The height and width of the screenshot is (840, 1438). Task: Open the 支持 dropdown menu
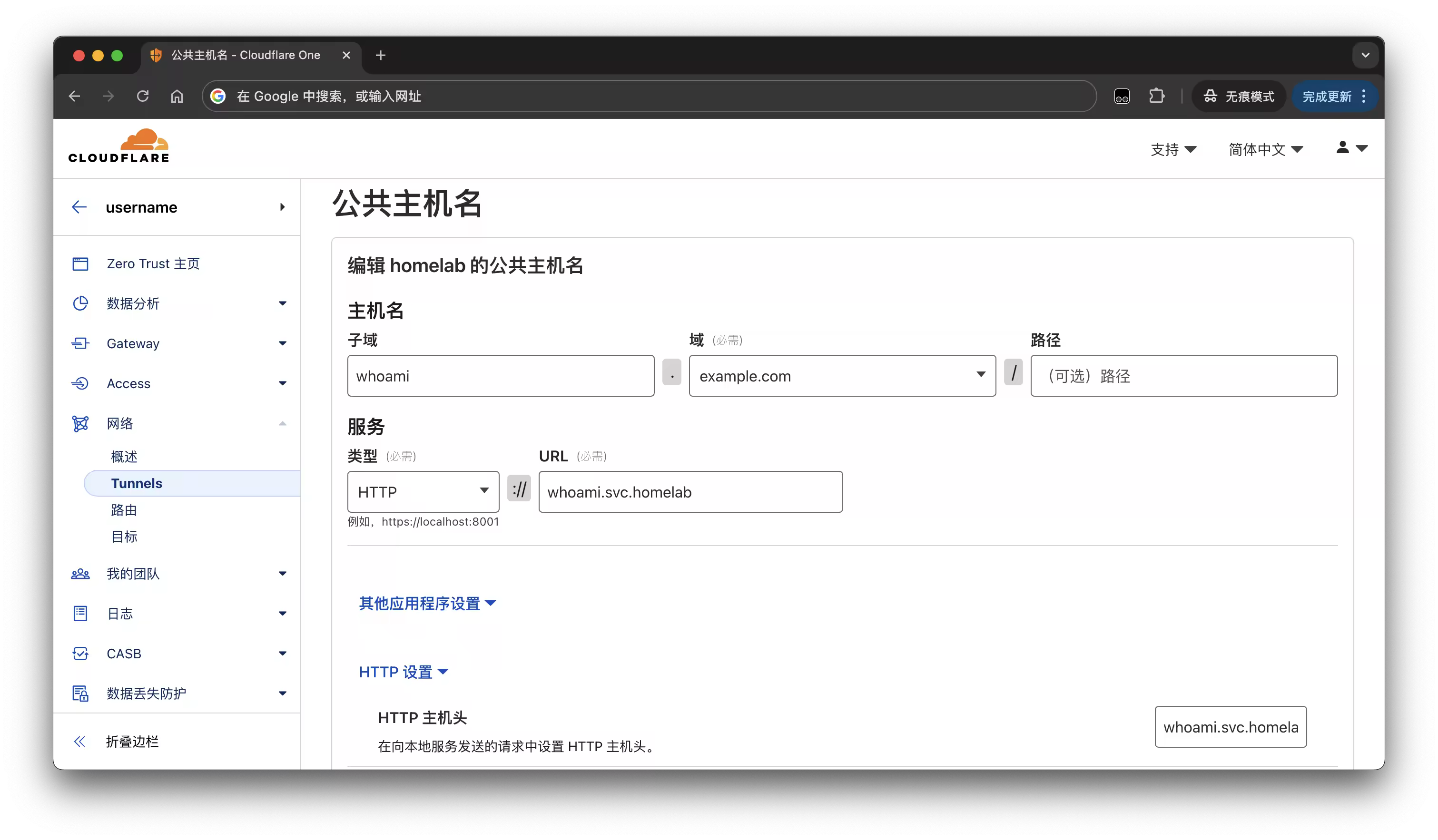1173,149
